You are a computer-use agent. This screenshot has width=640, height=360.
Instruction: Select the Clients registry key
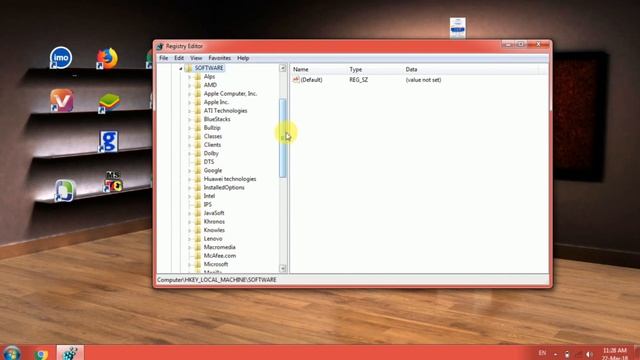click(212, 145)
